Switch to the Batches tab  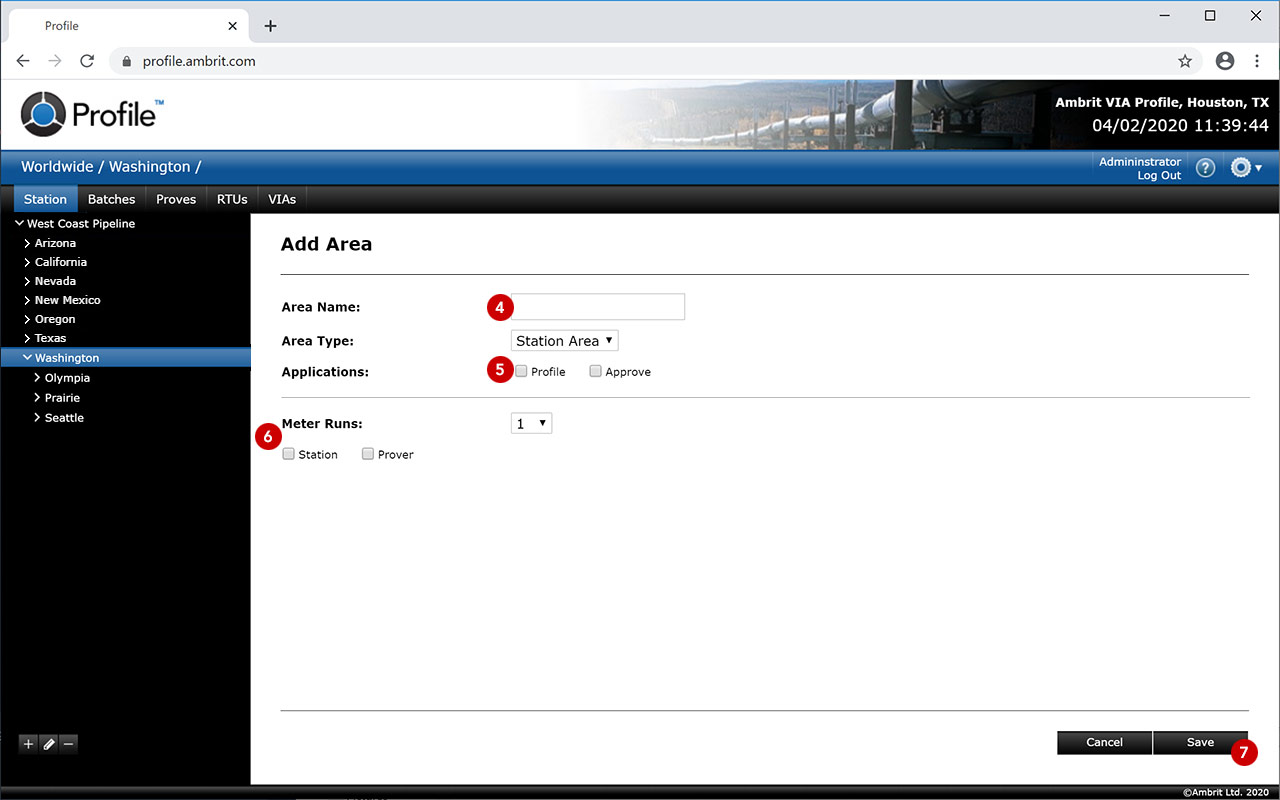[x=111, y=199]
